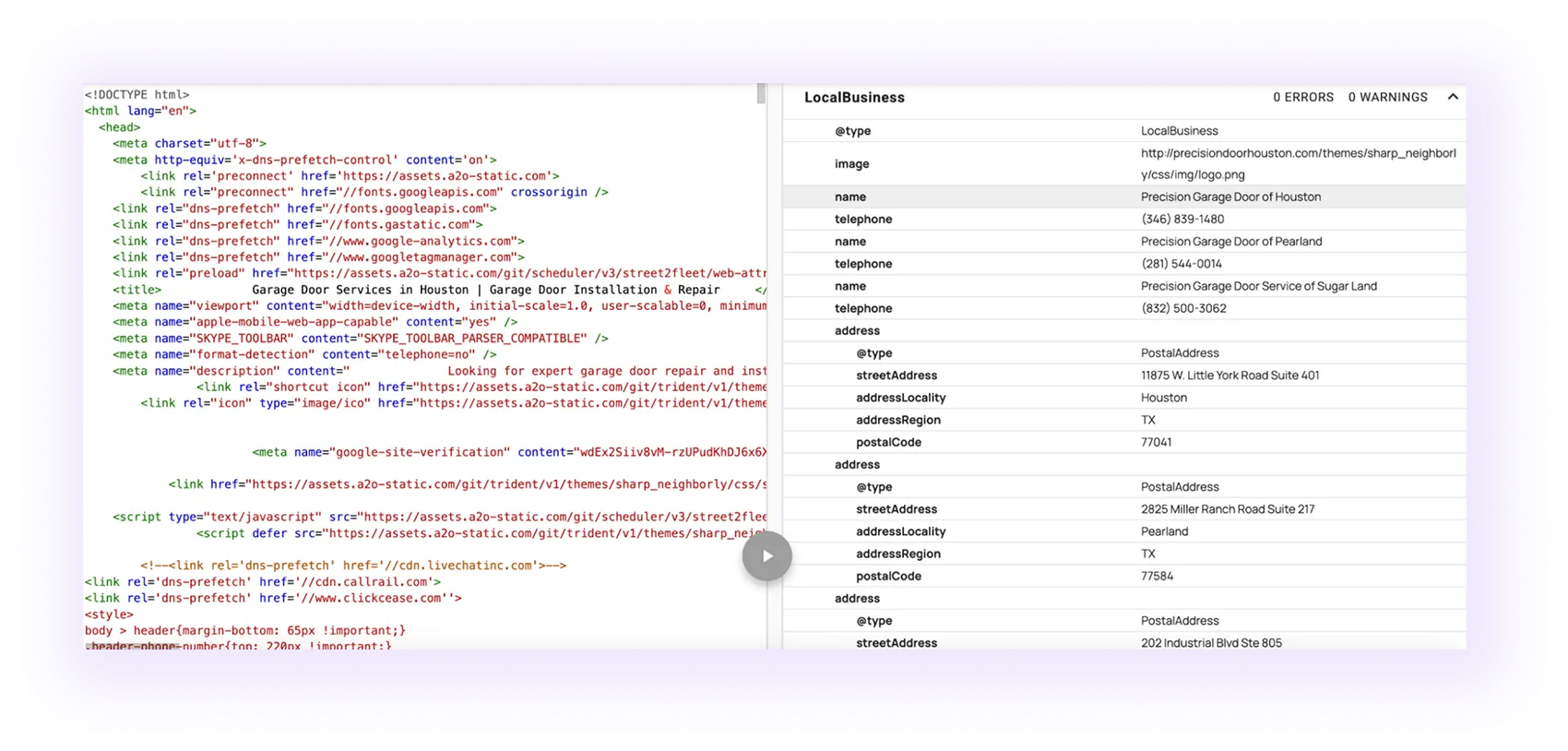Select the @type value LocalBusiness in the first row
Viewport: 1568px width, 751px height.
[x=1179, y=131]
